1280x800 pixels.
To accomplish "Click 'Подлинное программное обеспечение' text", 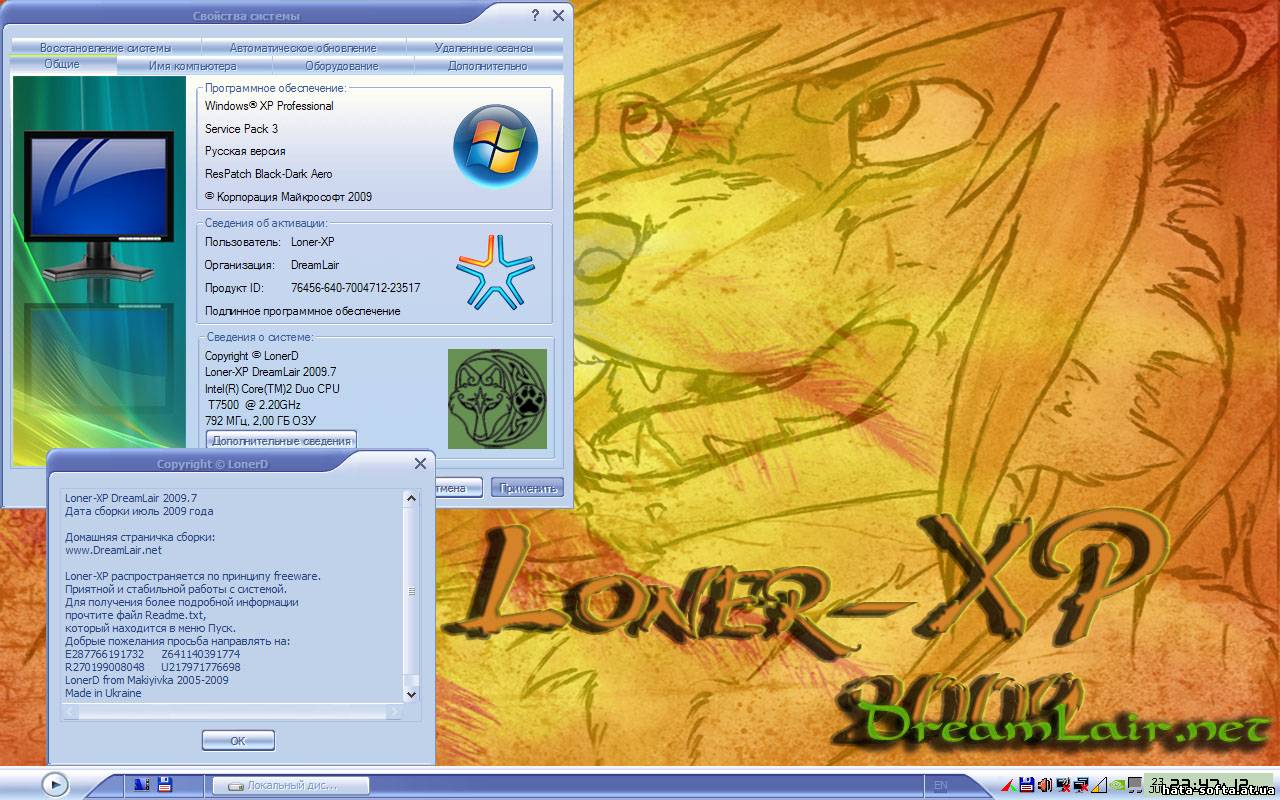I will [x=302, y=311].
